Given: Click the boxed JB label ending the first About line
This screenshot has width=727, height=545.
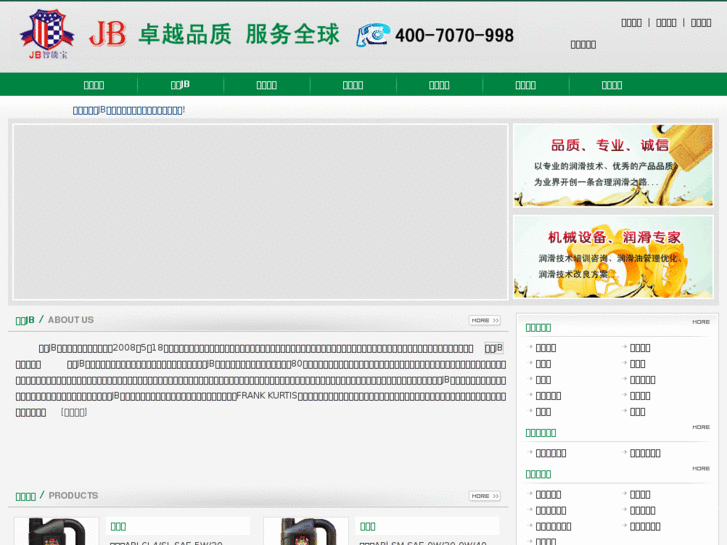Looking at the screenshot, I should 494,348.
